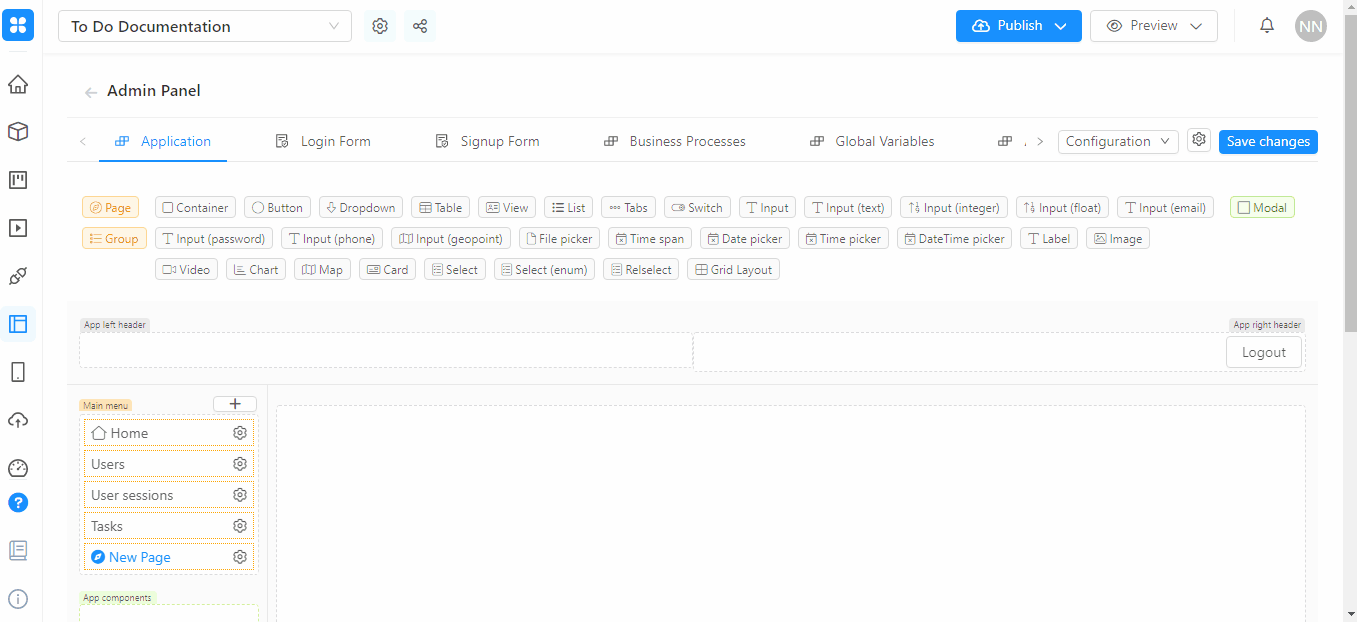Expand the To Do Documentation project dropdown

(205, 27)
